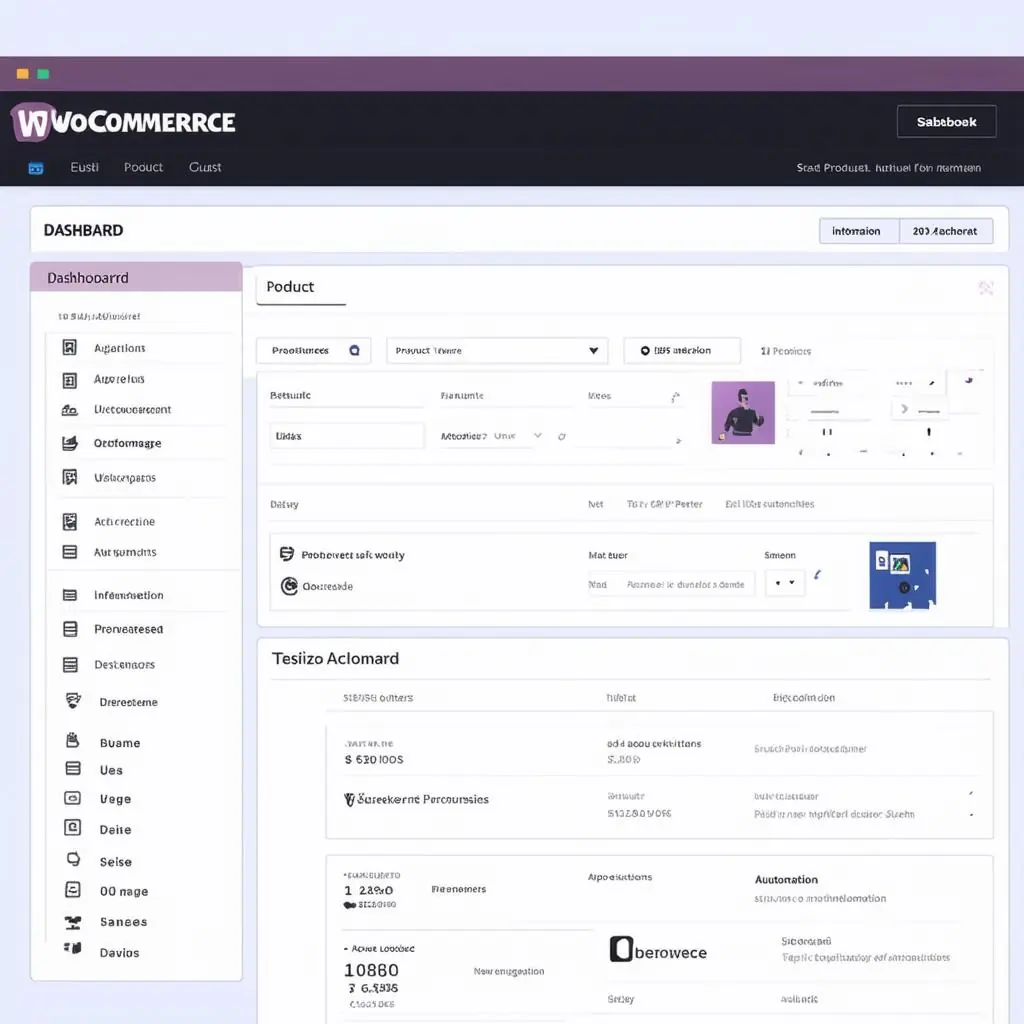Click the Sureekerne Percoursies row icon
The image size is (1024, 1024).
pos(349,799)
